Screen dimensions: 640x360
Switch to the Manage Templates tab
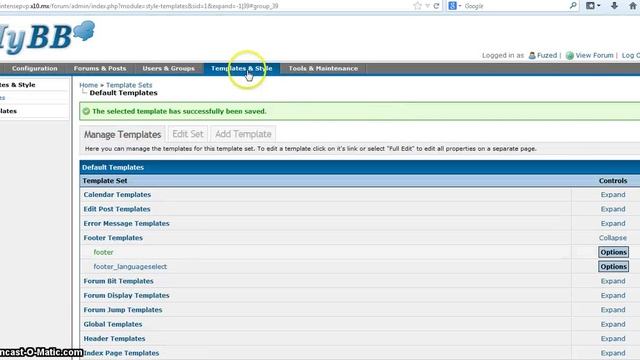122,134
